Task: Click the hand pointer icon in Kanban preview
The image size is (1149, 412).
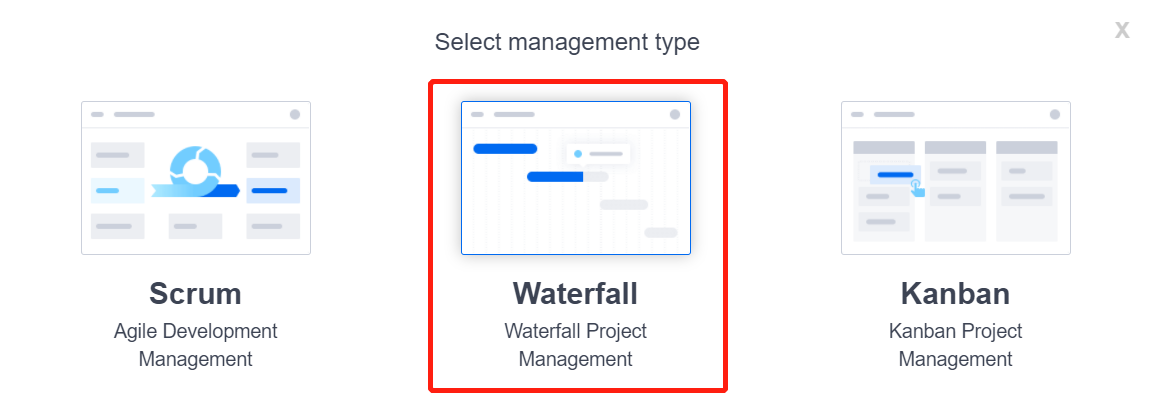Action: tap(917, 187)
